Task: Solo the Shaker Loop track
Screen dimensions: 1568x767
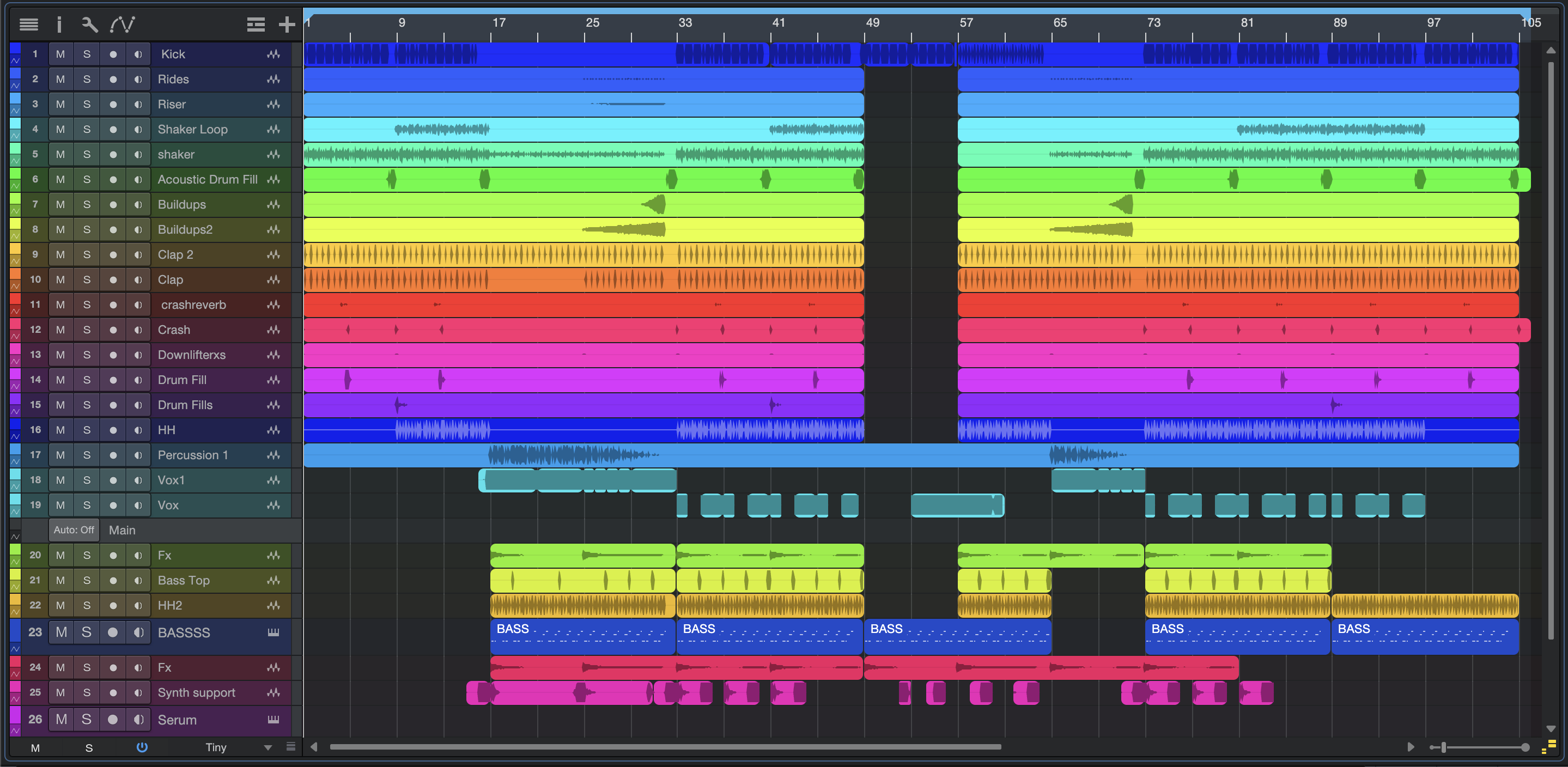Action: point(87,129)
